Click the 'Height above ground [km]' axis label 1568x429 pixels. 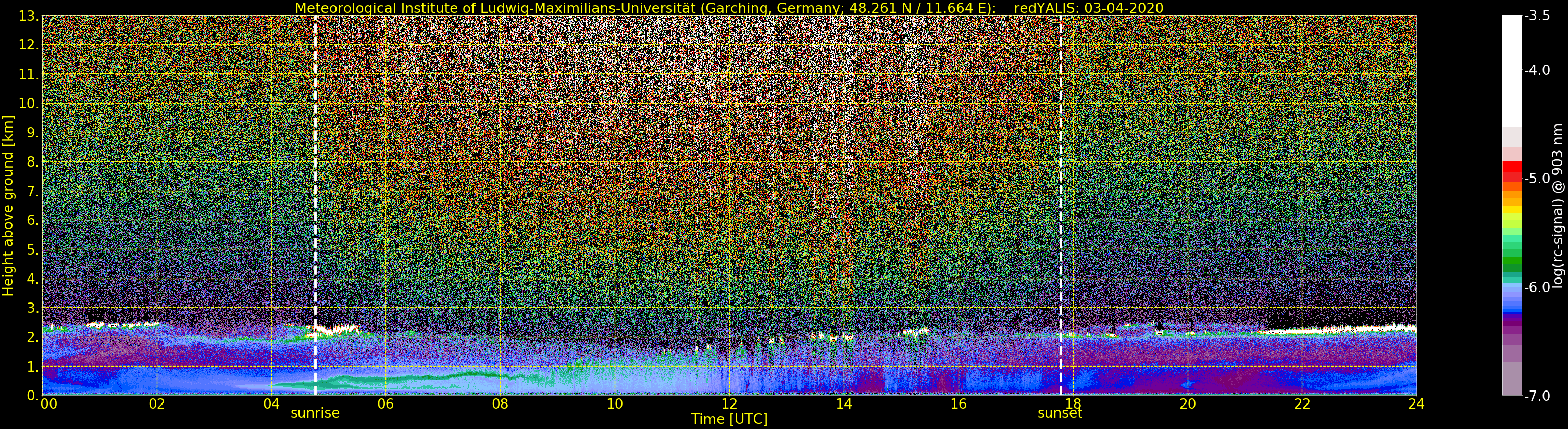[8, 206]
